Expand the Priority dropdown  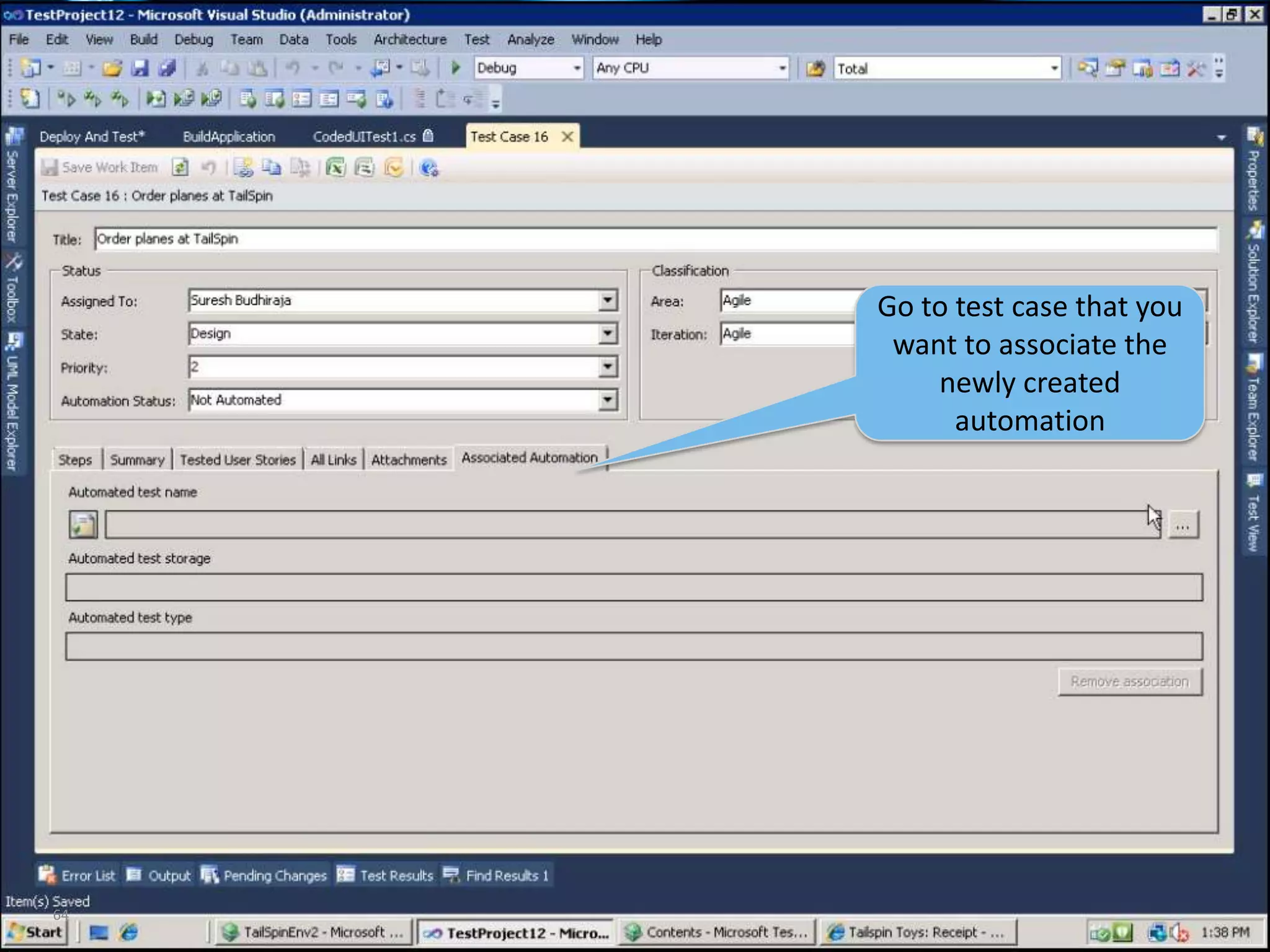coord(608,367)
